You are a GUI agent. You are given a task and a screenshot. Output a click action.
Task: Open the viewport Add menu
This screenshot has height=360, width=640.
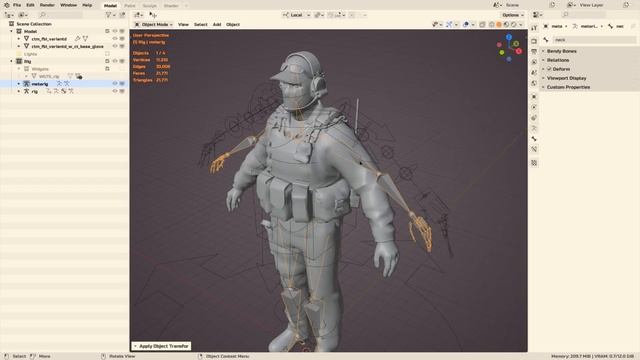click(x=217, y=24)
